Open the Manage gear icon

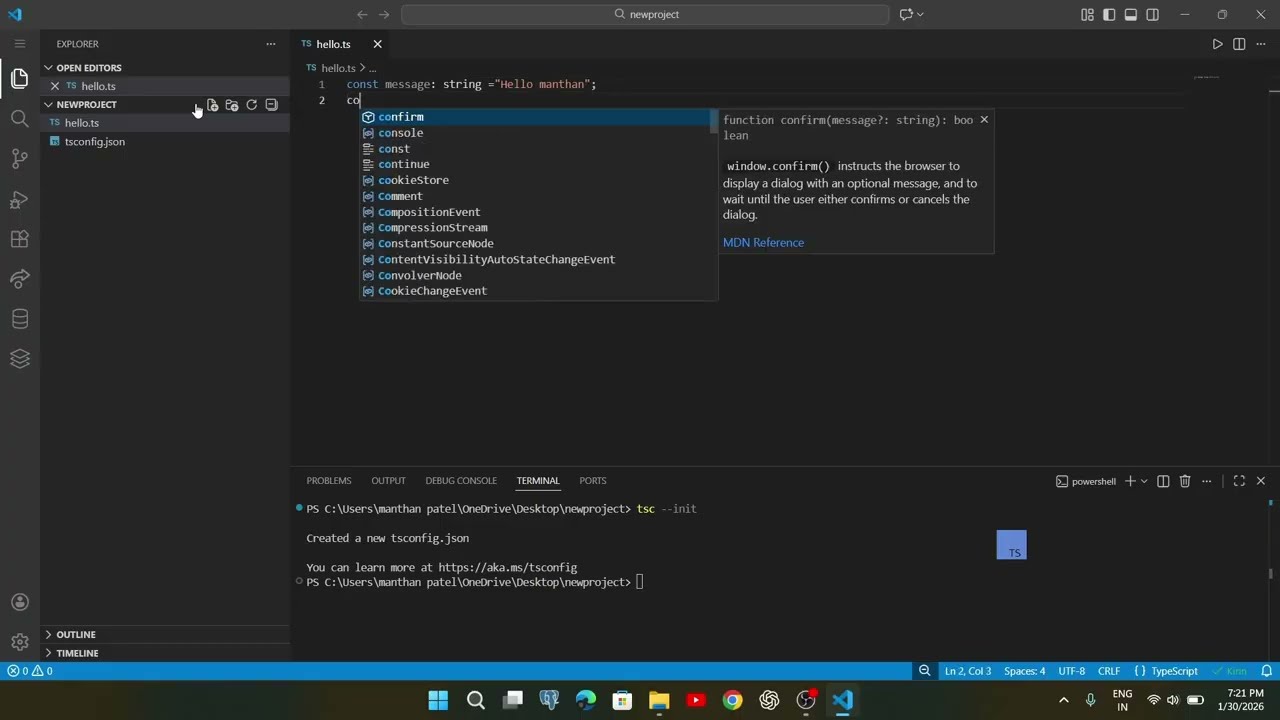19,642
